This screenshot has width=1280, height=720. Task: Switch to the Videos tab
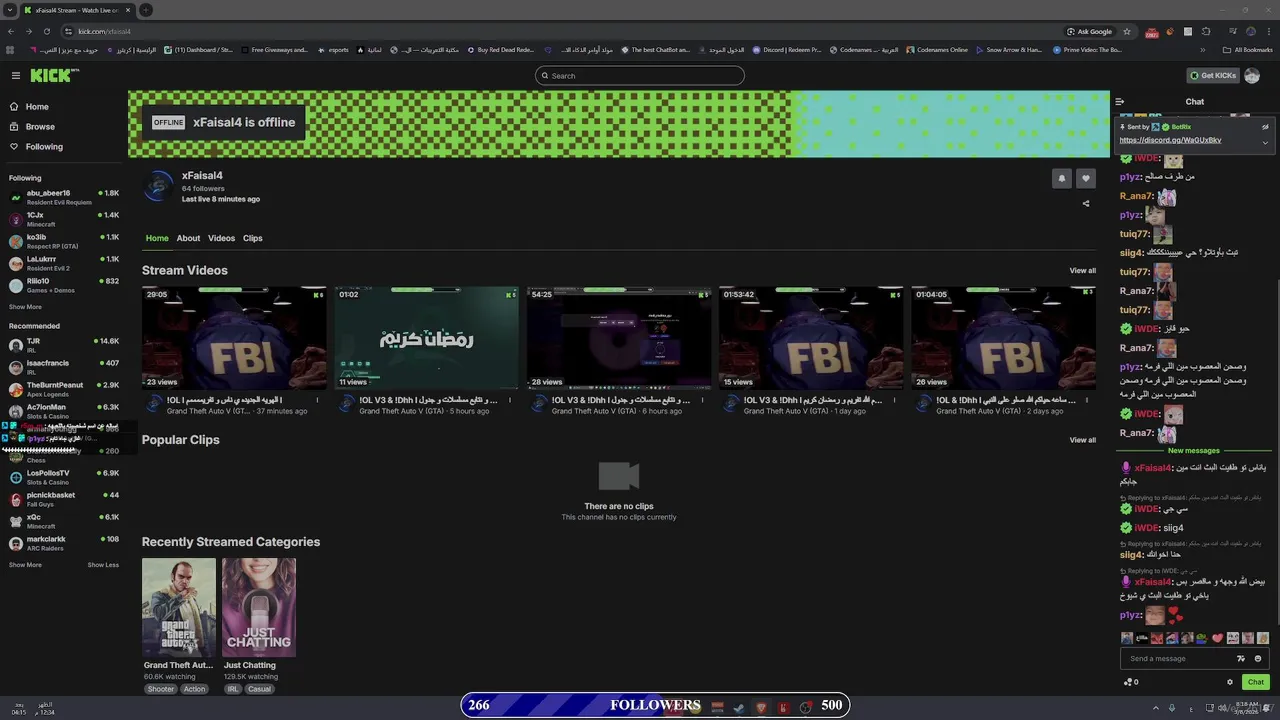221,238
